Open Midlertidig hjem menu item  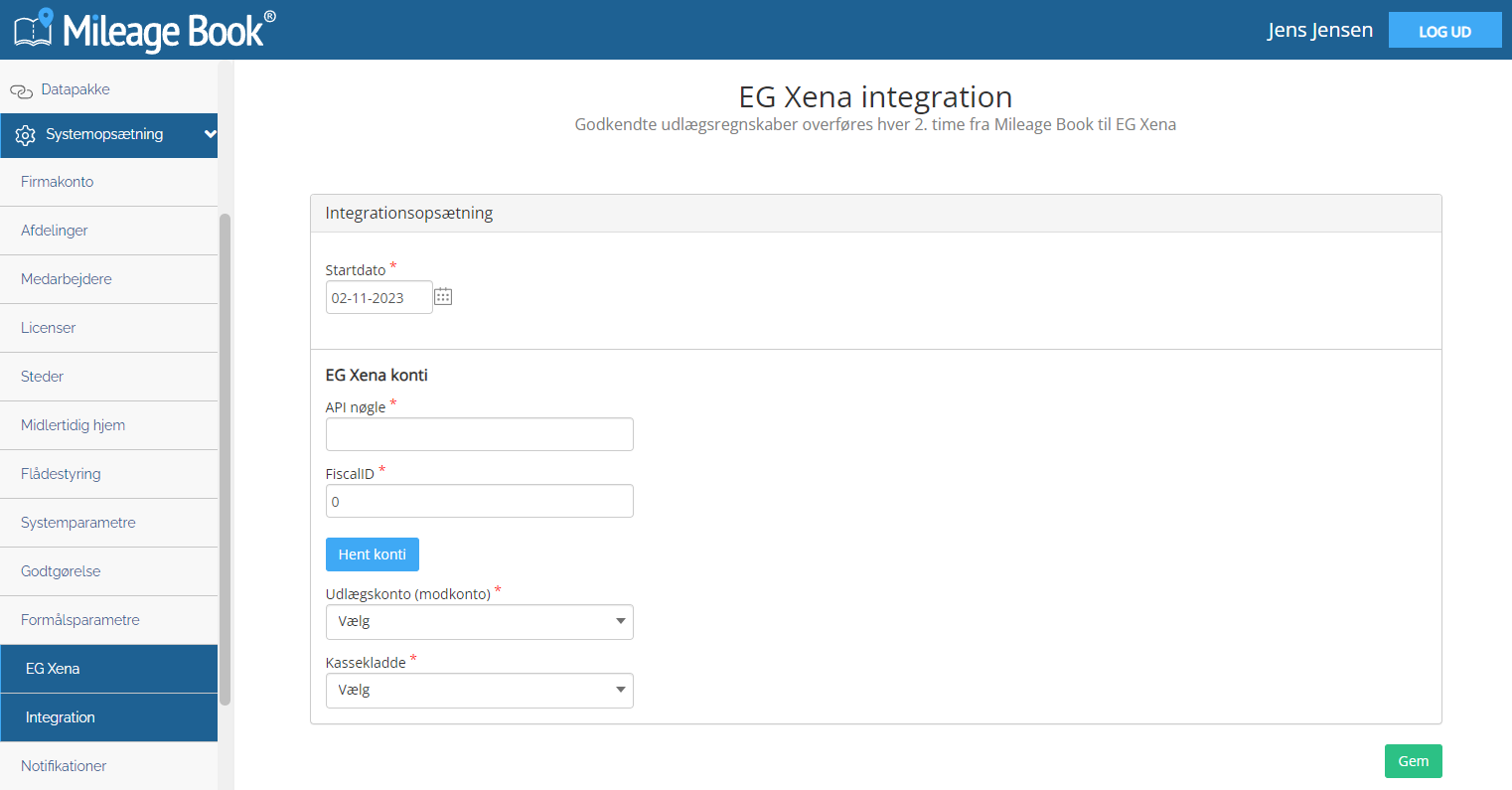pos(109,425)
